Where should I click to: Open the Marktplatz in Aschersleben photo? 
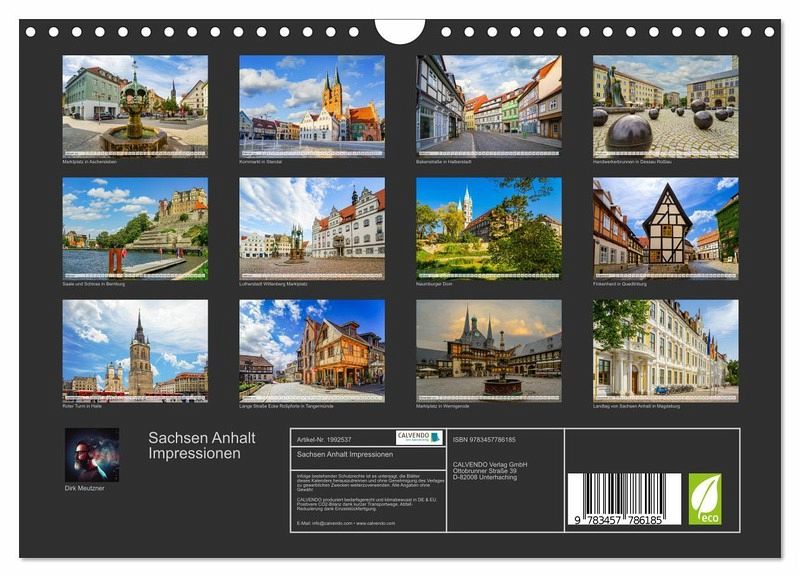(x=135, y=106)
